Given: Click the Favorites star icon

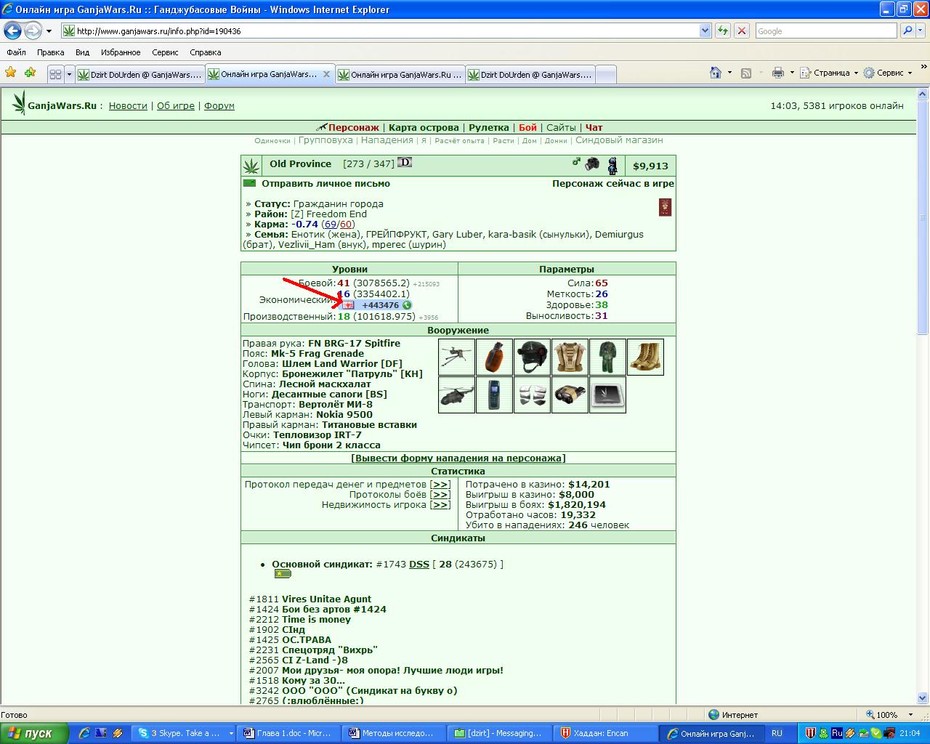Looking at the screenshot, I should coord(11,72).
